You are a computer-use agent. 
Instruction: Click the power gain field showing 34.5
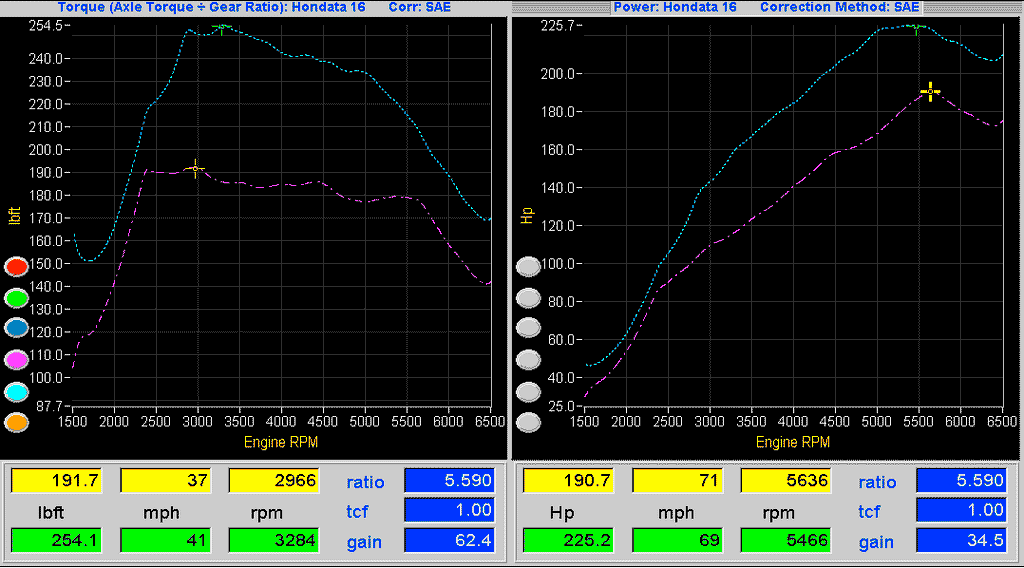(x=960, y=541)
